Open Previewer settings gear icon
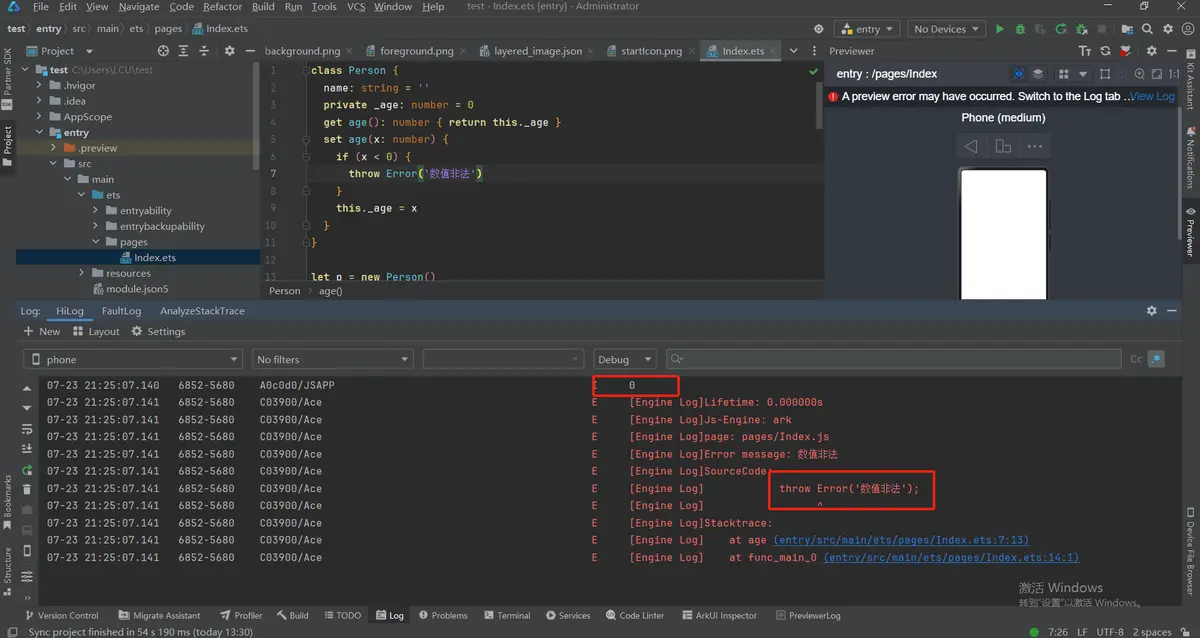This screenshot has width=1200, height=638. click(1151, 51)
